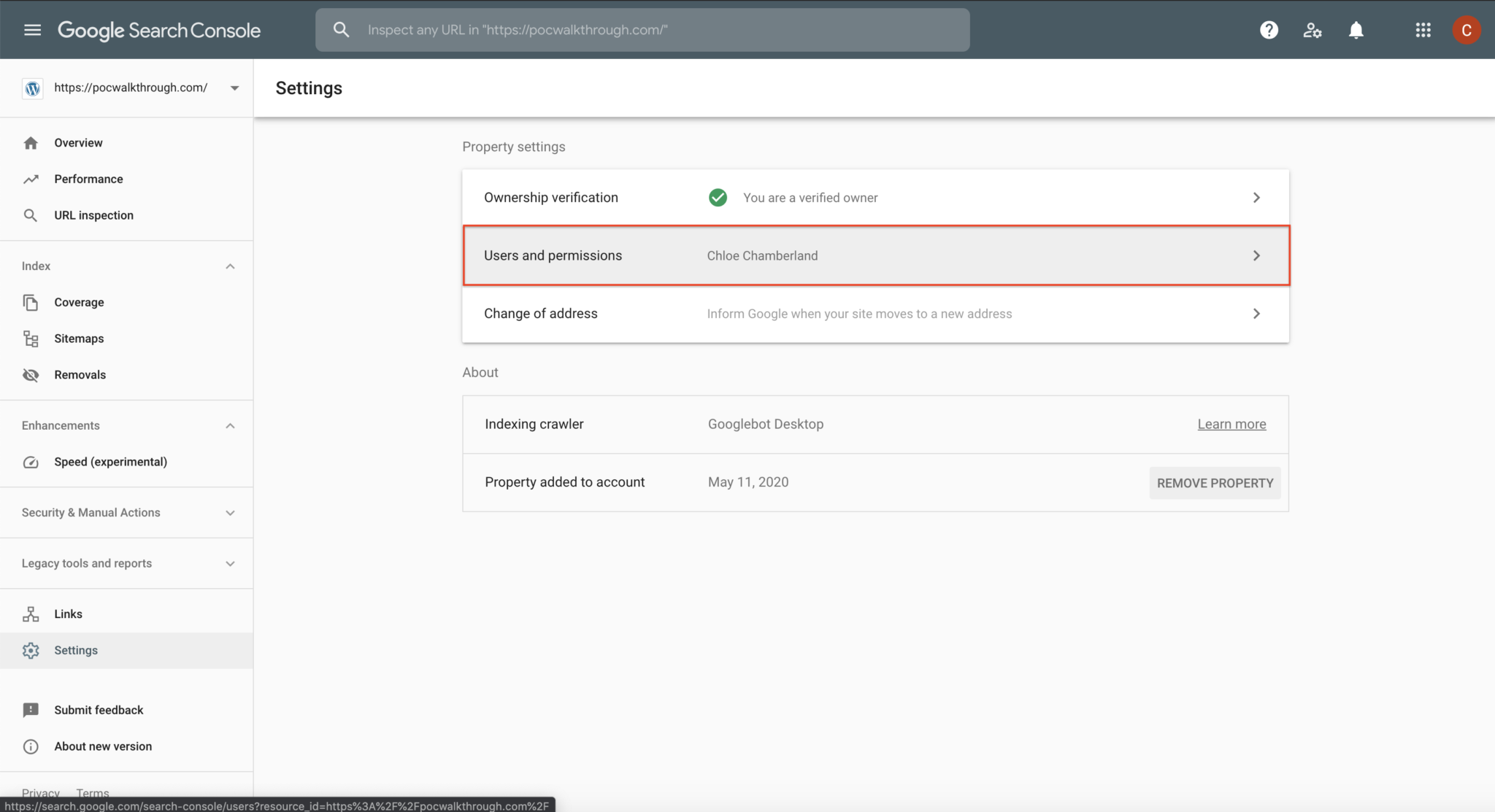Expand Legacy tools and reports
The width and height of the screenshot is (1495, 812).
(x=230, y=563)
